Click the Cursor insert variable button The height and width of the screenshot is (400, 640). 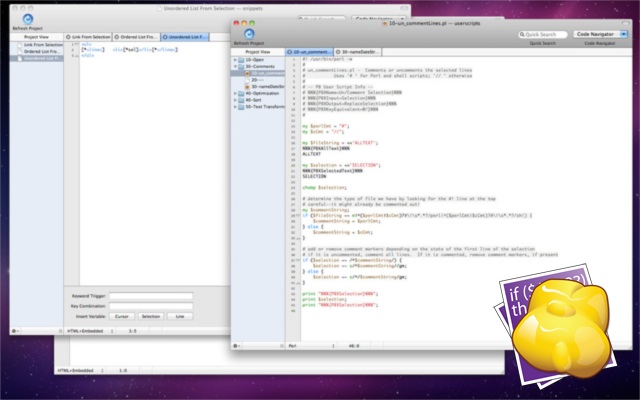pos(121,315)
